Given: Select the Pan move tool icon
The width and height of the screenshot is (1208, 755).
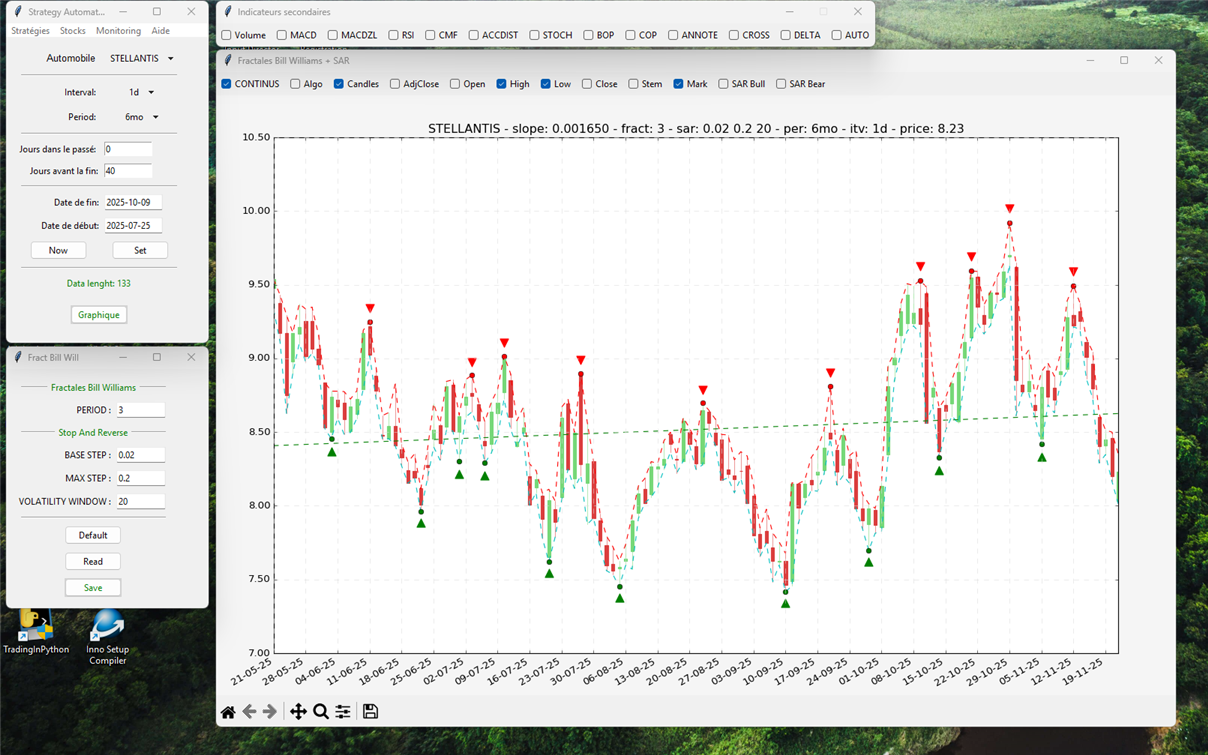Looking at the screenshot, I should 298,712.
